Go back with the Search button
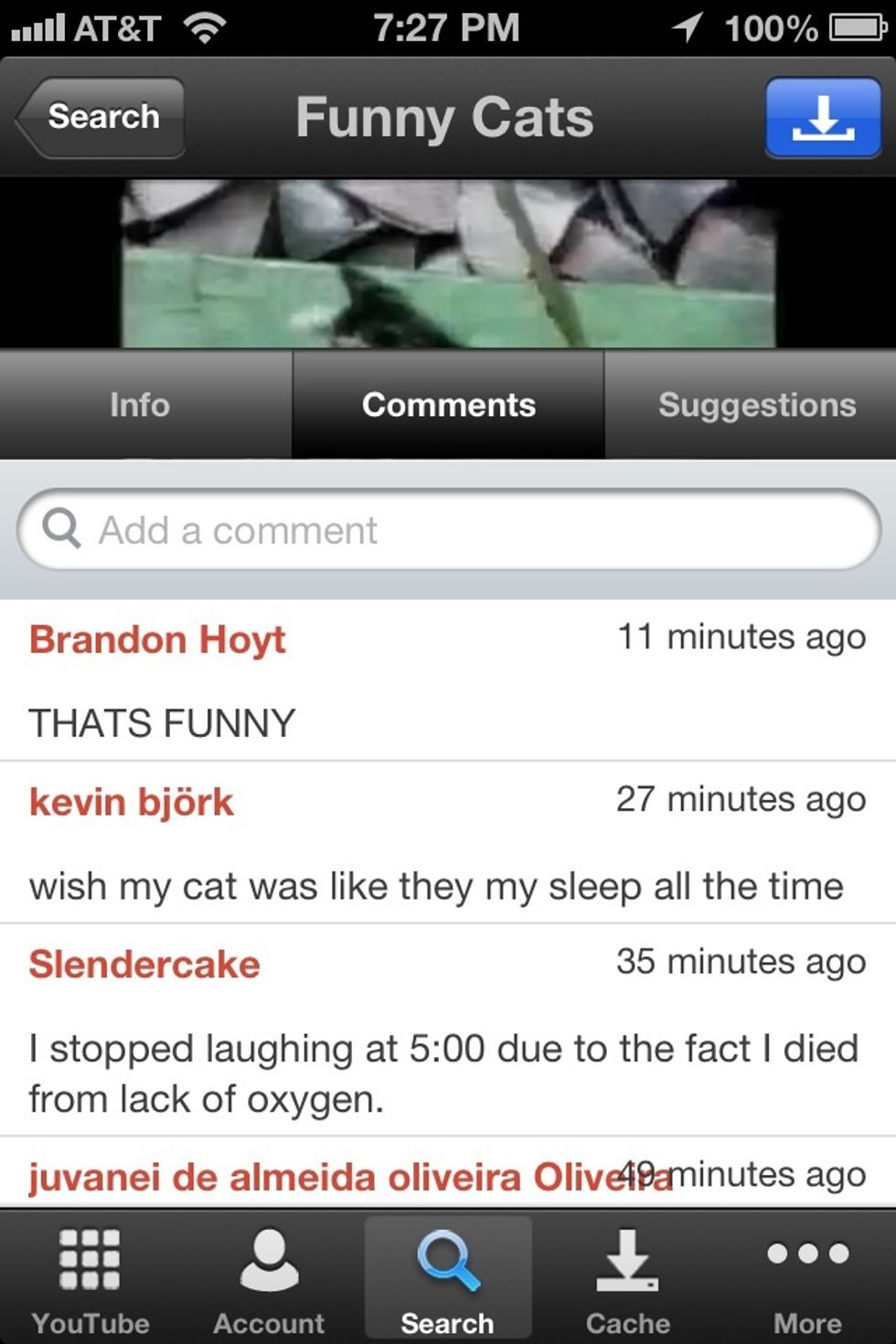 (101, 117)
